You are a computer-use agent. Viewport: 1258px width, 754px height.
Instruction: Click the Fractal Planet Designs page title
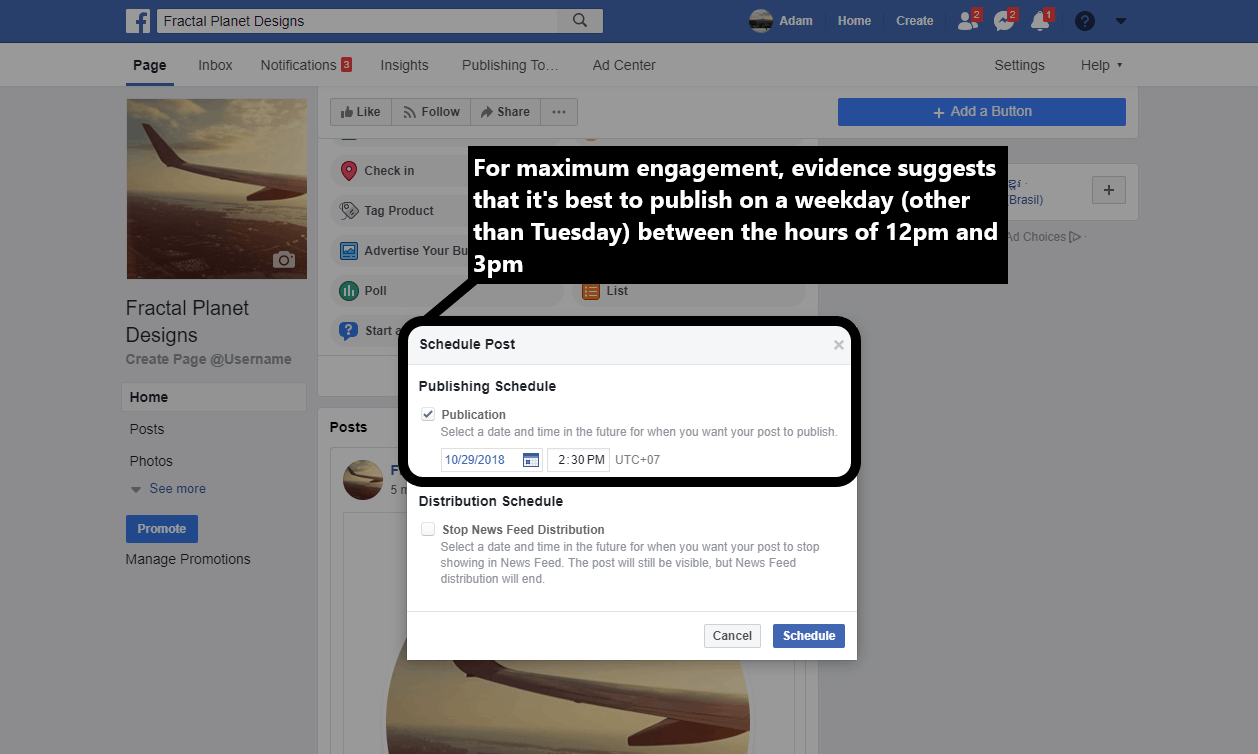click(x=188, y=322)
